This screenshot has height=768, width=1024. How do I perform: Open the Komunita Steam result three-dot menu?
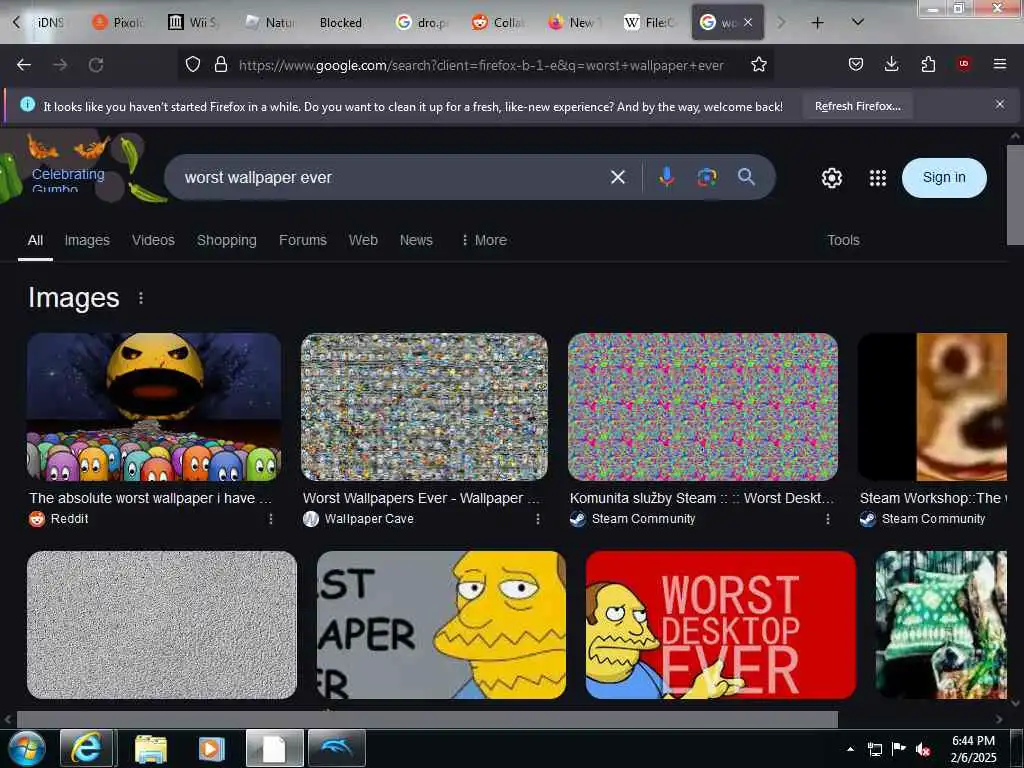point(827,519)
